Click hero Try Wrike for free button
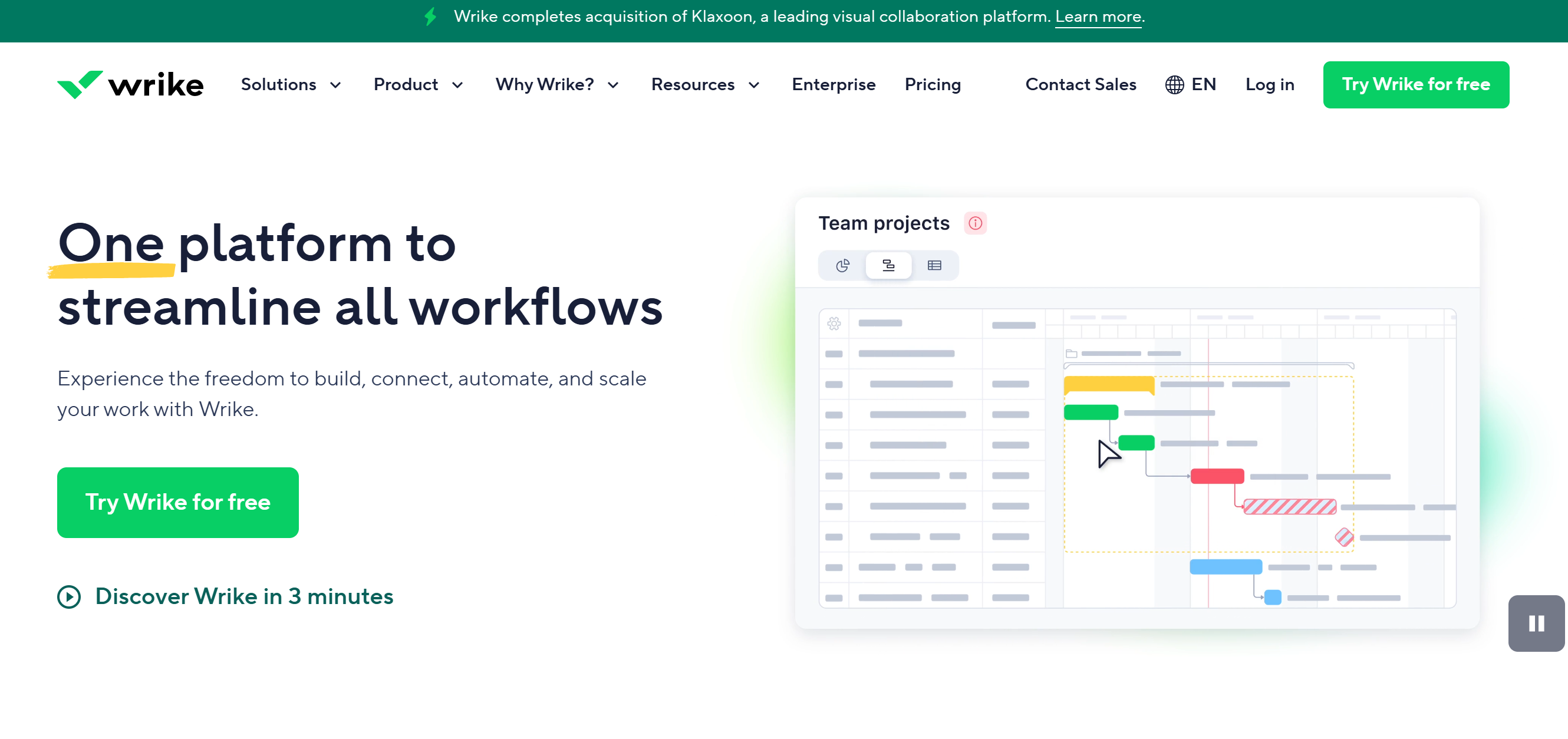 click(178, 502)
